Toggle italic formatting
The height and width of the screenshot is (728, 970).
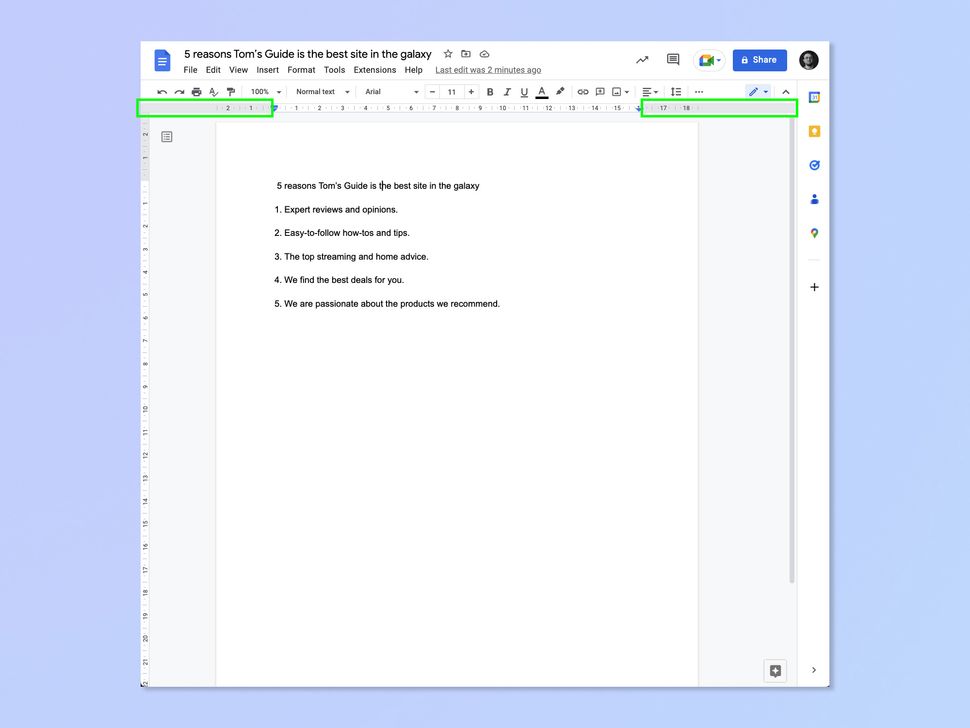coord(506,91)
